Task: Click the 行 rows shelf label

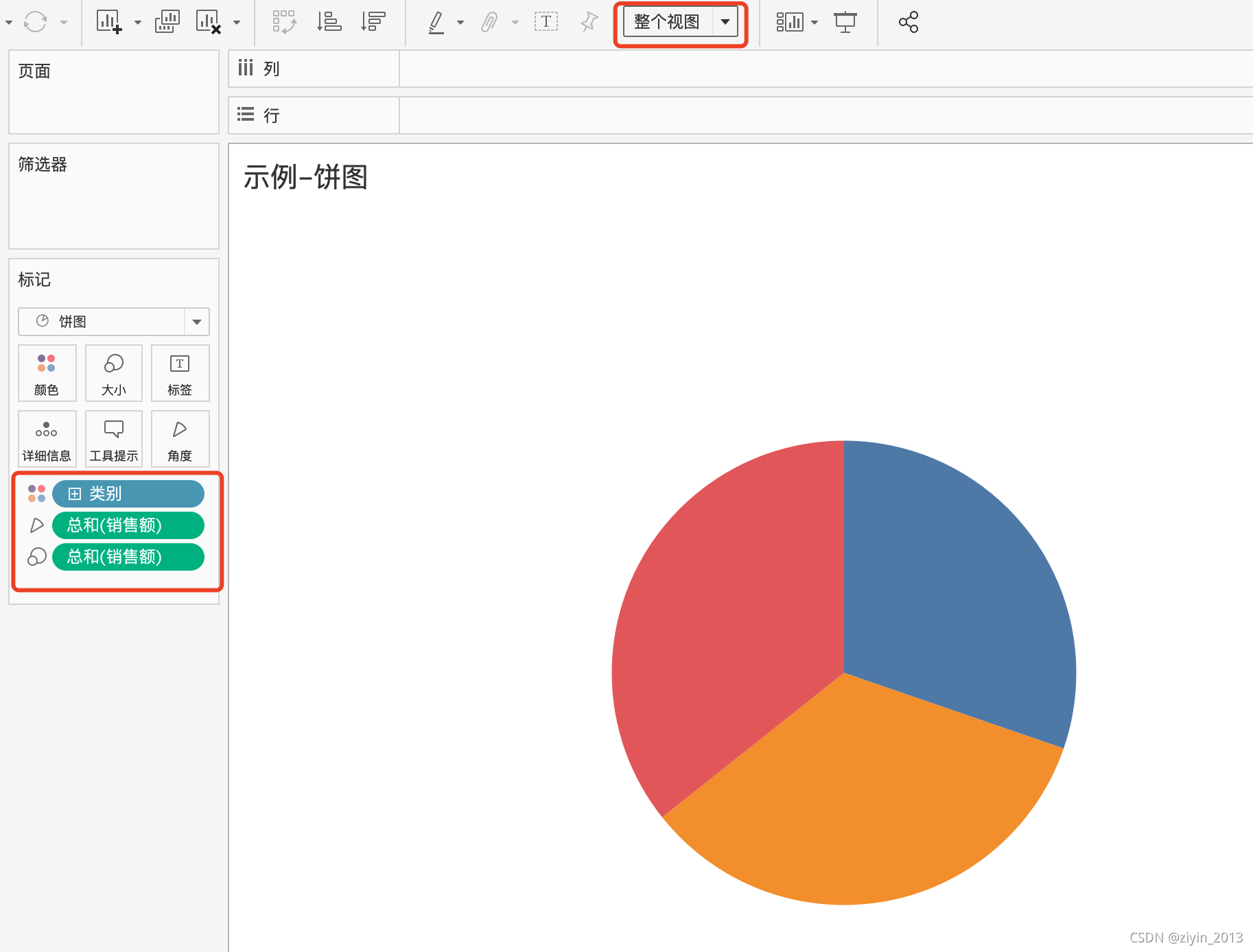Action: 272,115
